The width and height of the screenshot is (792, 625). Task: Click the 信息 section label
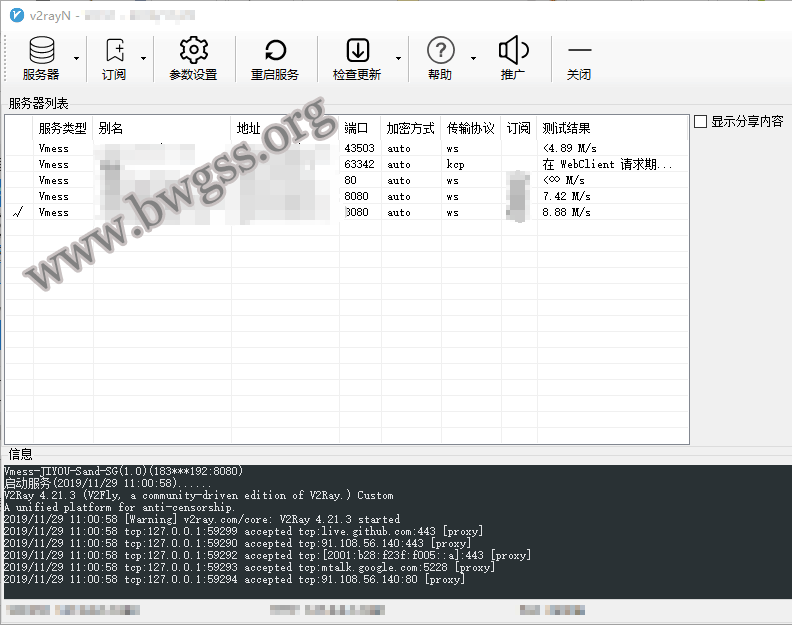tap(20, 454)
